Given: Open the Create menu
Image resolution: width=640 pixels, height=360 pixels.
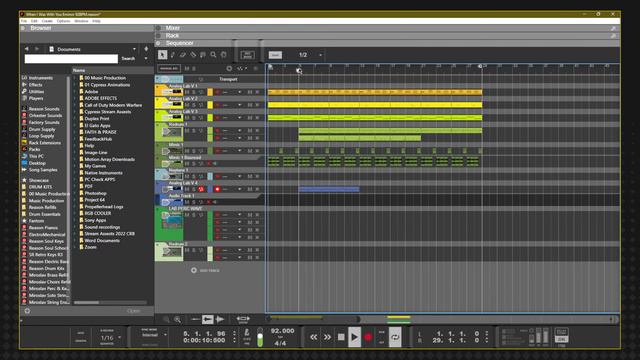Looking at the screenshot, I should click(47, 21).
